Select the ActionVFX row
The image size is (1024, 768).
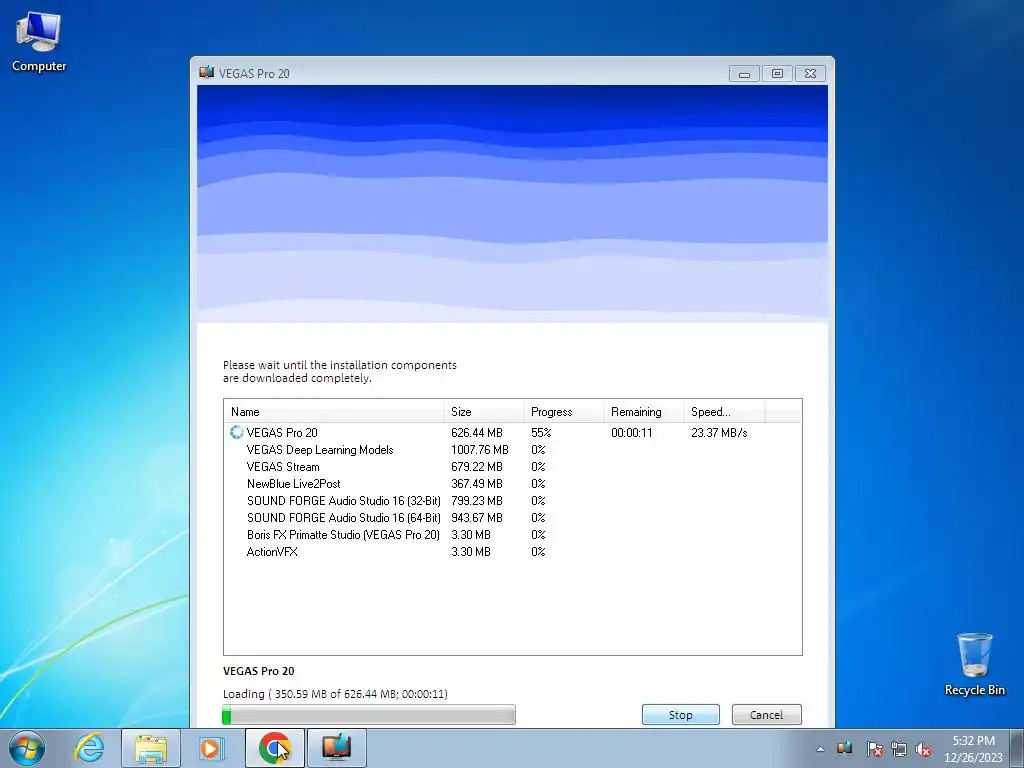(512, 551)
